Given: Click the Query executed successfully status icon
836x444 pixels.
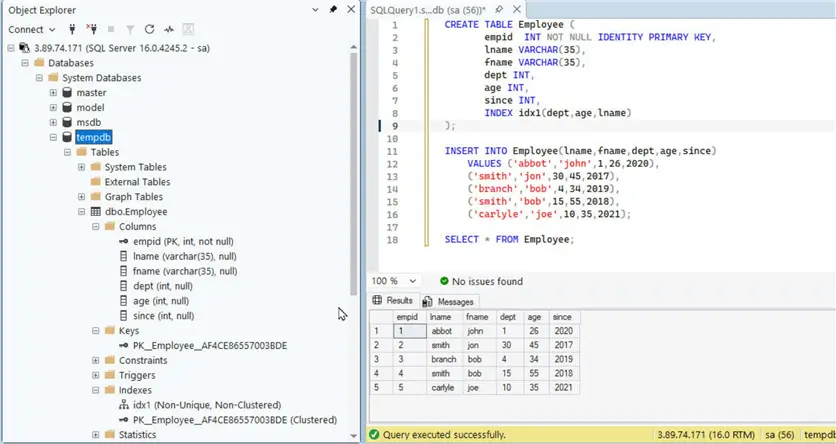Looking at the screenshot, I should [x=374, y=434].
